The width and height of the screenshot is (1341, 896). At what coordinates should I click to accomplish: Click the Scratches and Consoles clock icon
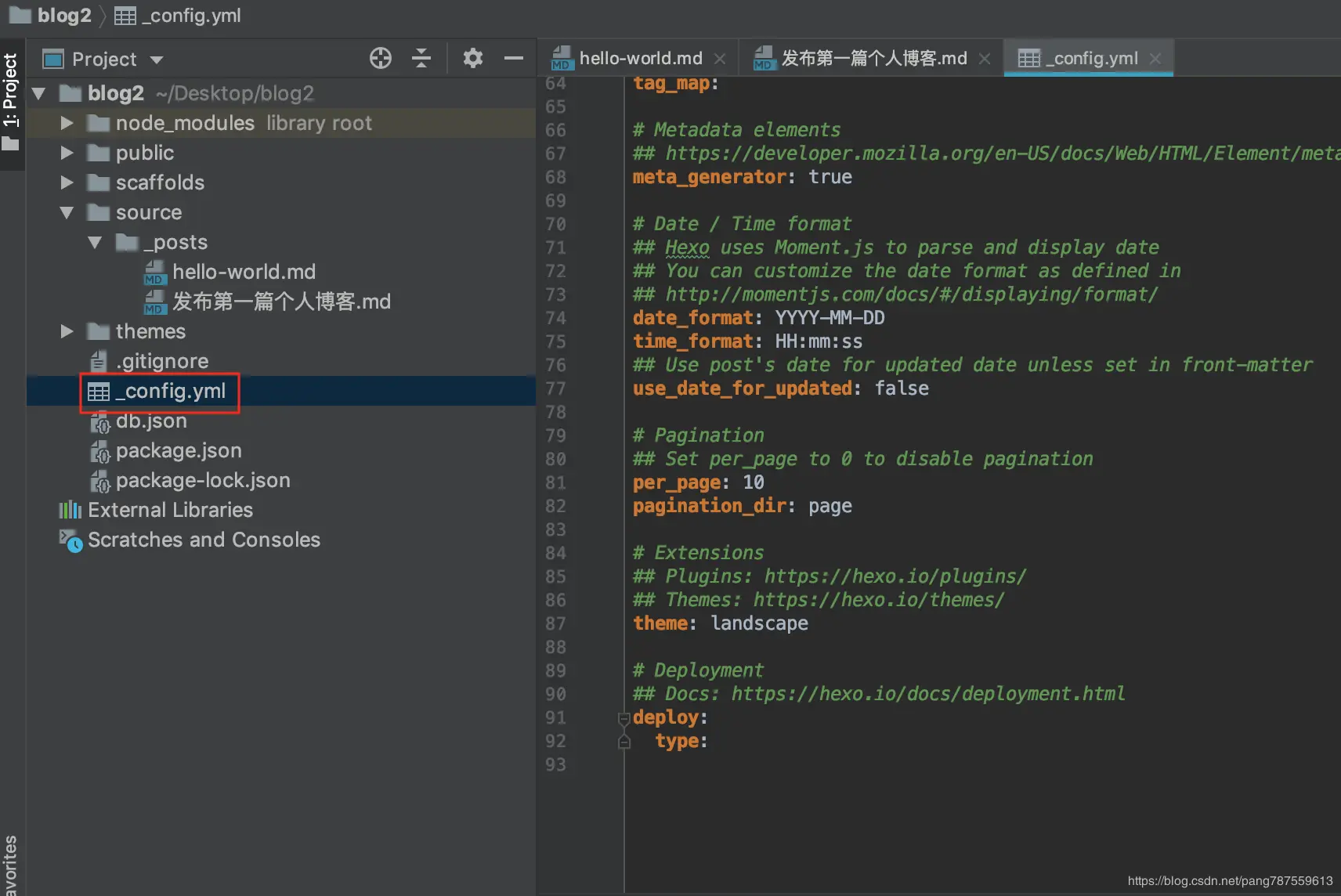pyautogui.click(x=70, y=540)
